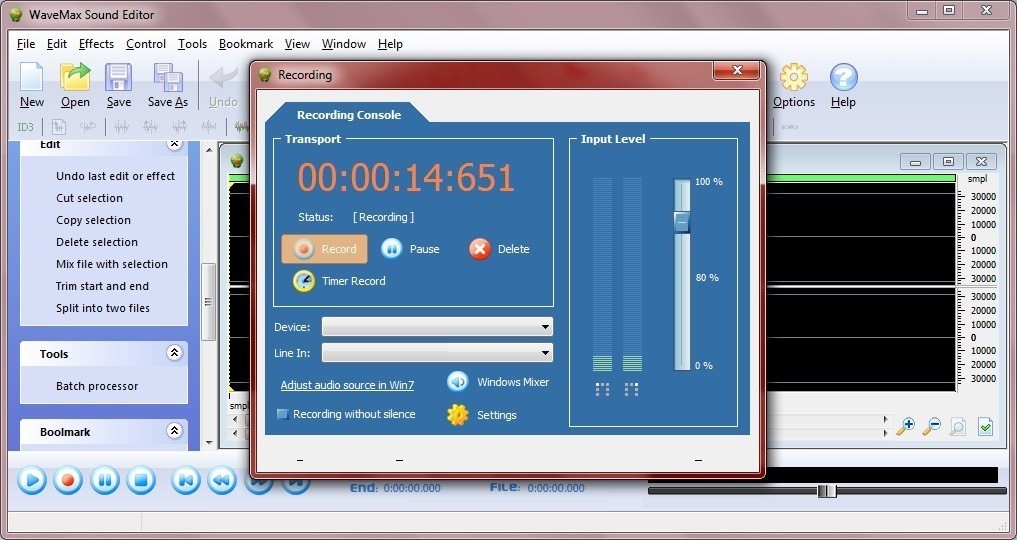This screenshot has height=540, width=1017.
Task: Open the Tools menu in the menu bar
Action: point(193,44)
